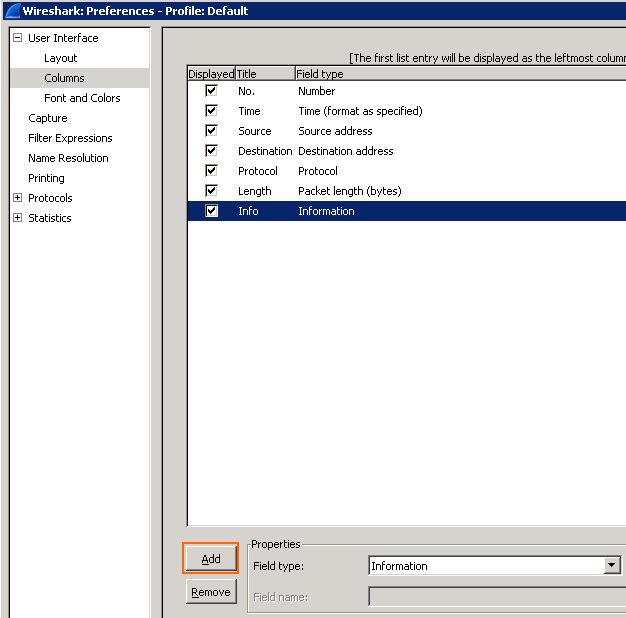Click the Title column header

[265, 74]
